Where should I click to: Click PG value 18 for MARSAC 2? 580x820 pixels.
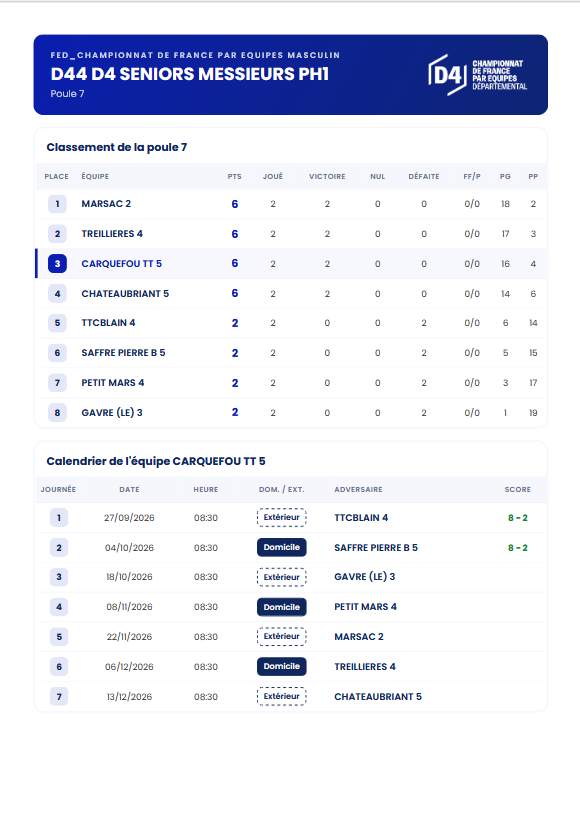point(505,204)
